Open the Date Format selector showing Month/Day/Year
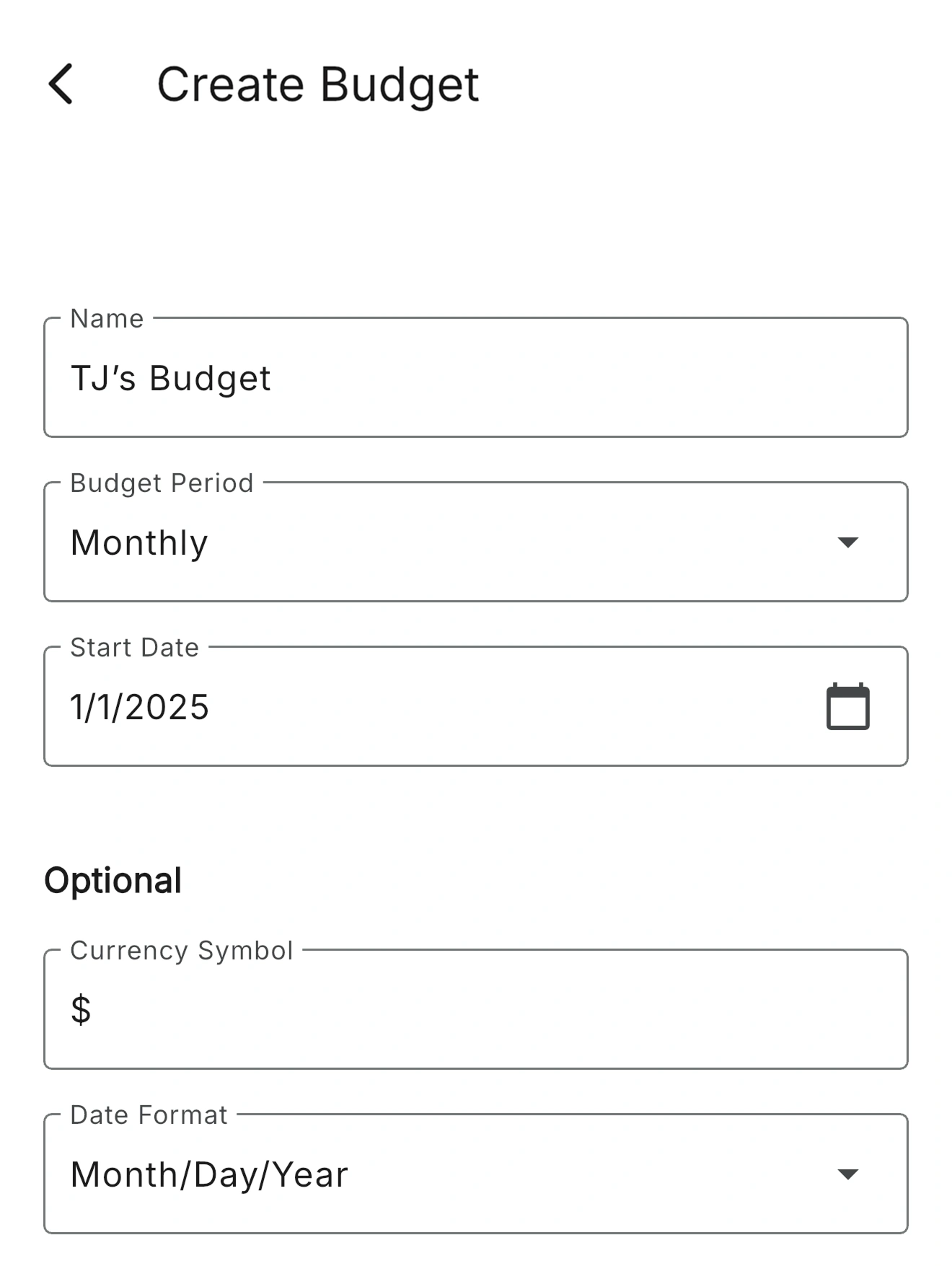 pyautogui.click(x=476, y=1174)
